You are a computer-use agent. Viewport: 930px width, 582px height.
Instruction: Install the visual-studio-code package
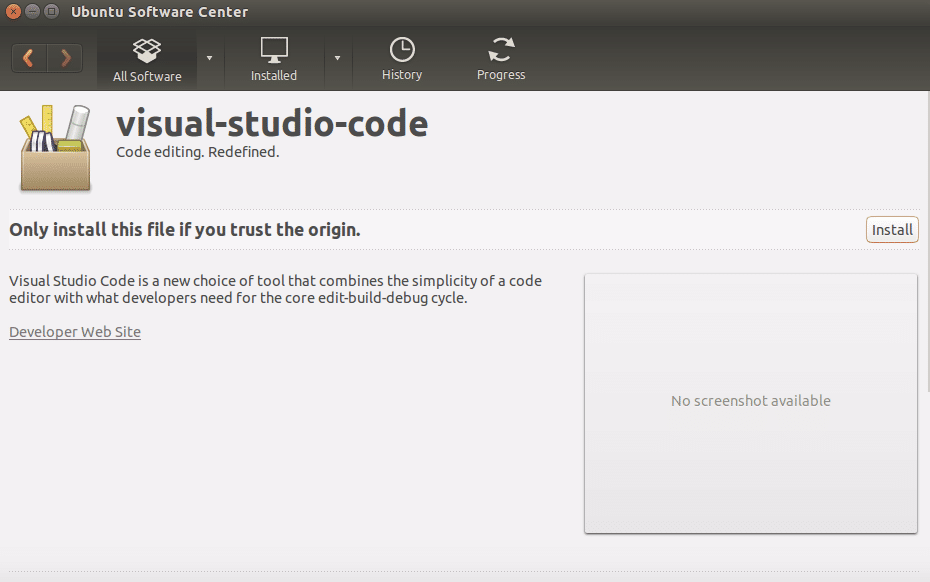892,230
